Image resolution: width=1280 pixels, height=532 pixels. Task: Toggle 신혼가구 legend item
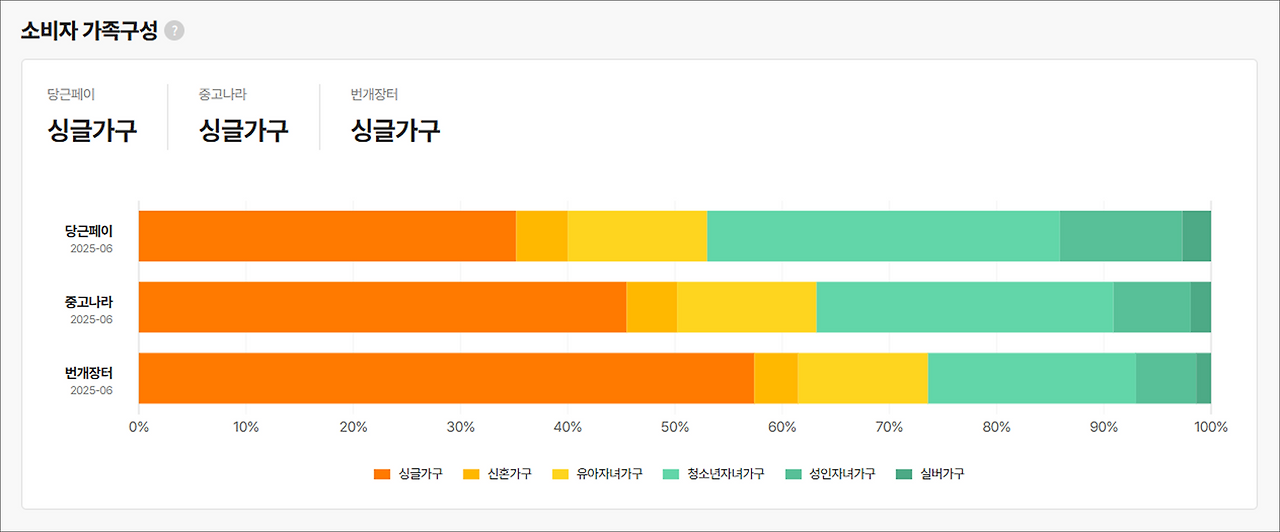[x=497, y=474]
